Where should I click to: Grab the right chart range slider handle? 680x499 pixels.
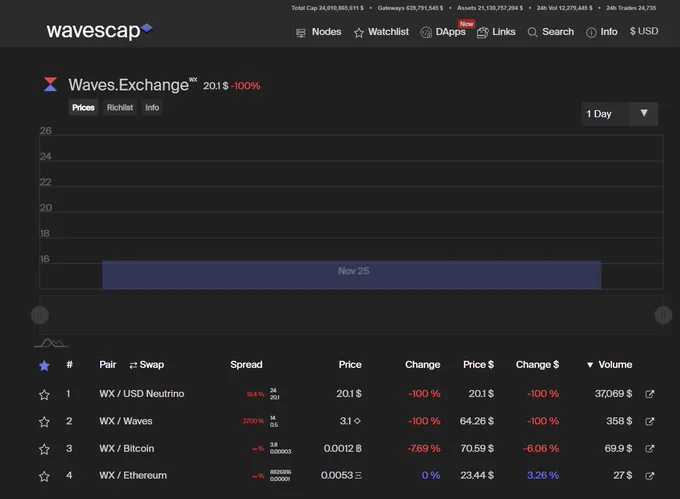click(x=663, y=315)
